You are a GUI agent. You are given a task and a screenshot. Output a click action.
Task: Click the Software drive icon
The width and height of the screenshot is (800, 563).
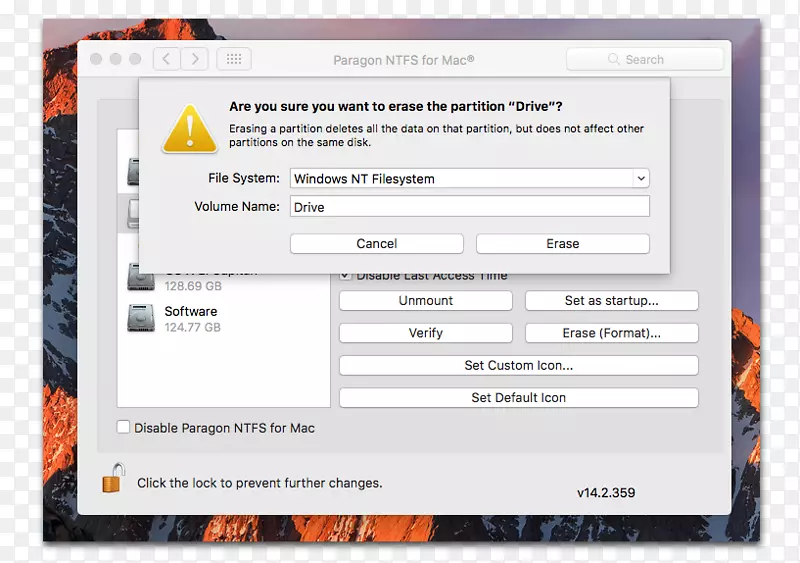click(x=141, y=318)
